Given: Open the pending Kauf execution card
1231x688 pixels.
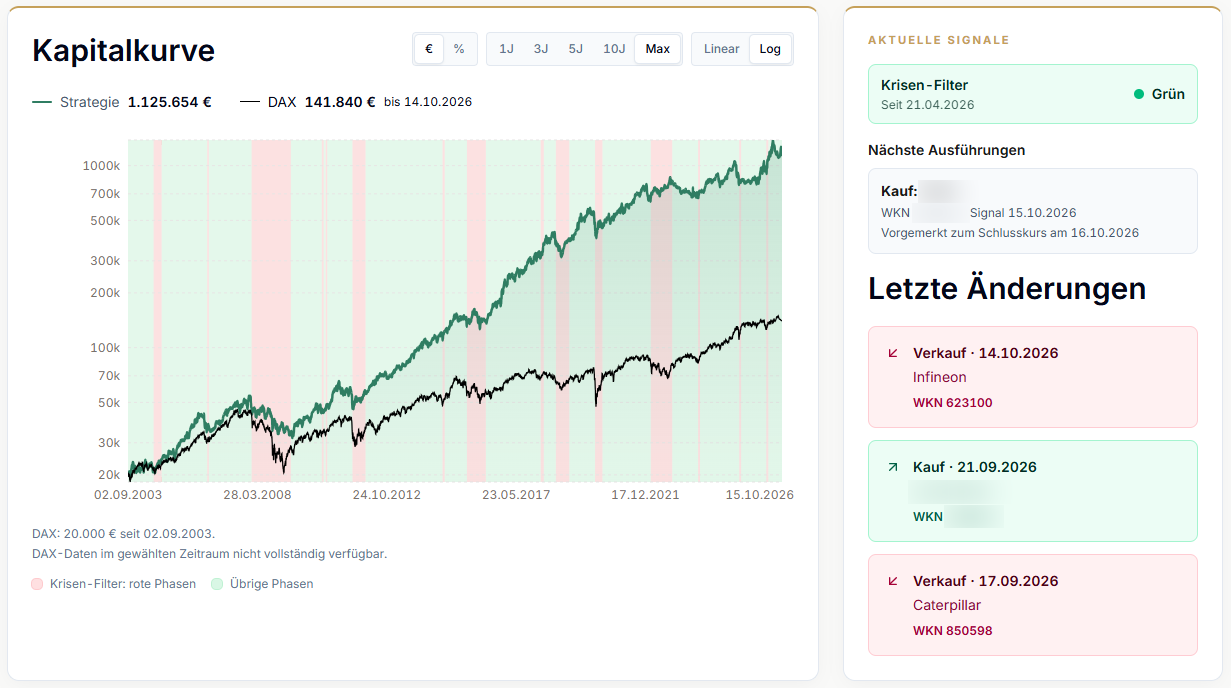Looking at the screenshot, I should point(1033,211).
